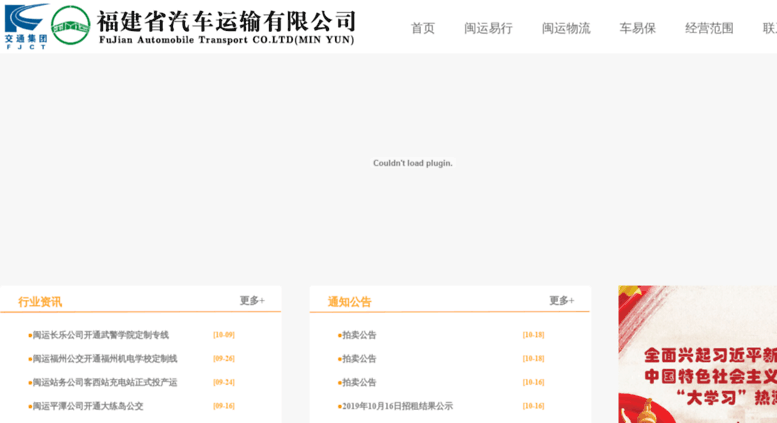Open news 闽运平潭公司开通大练岛公交
The height and width of the screenshot is (423, 777).
(88, 406)
